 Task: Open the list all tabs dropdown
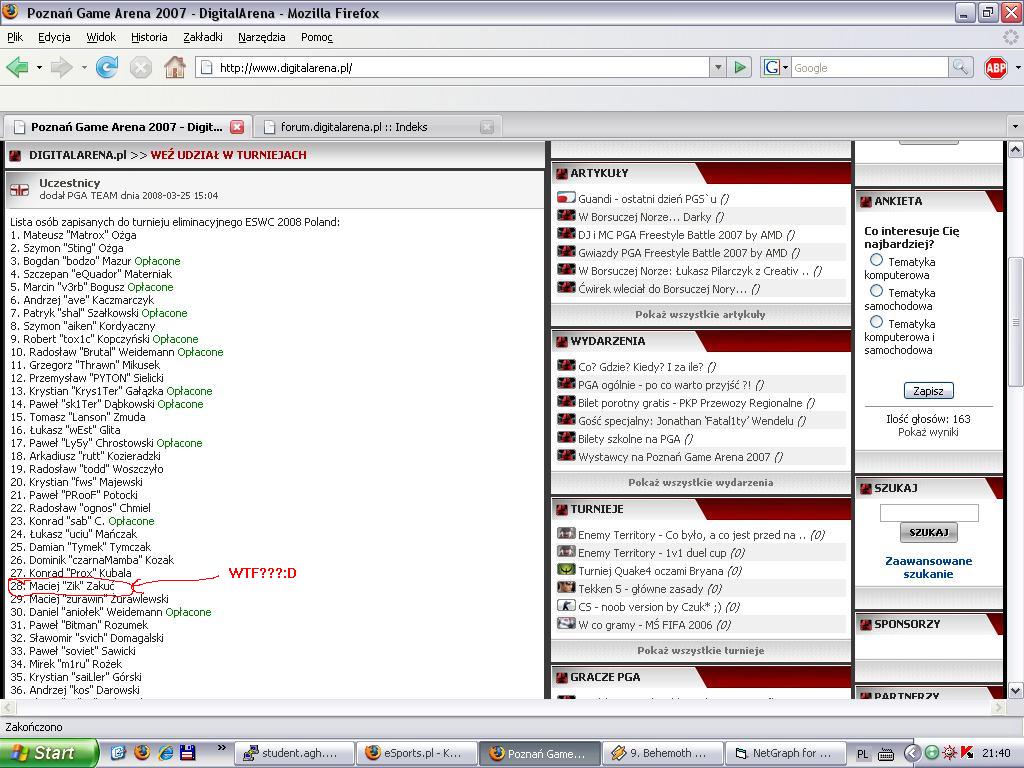1015,127
